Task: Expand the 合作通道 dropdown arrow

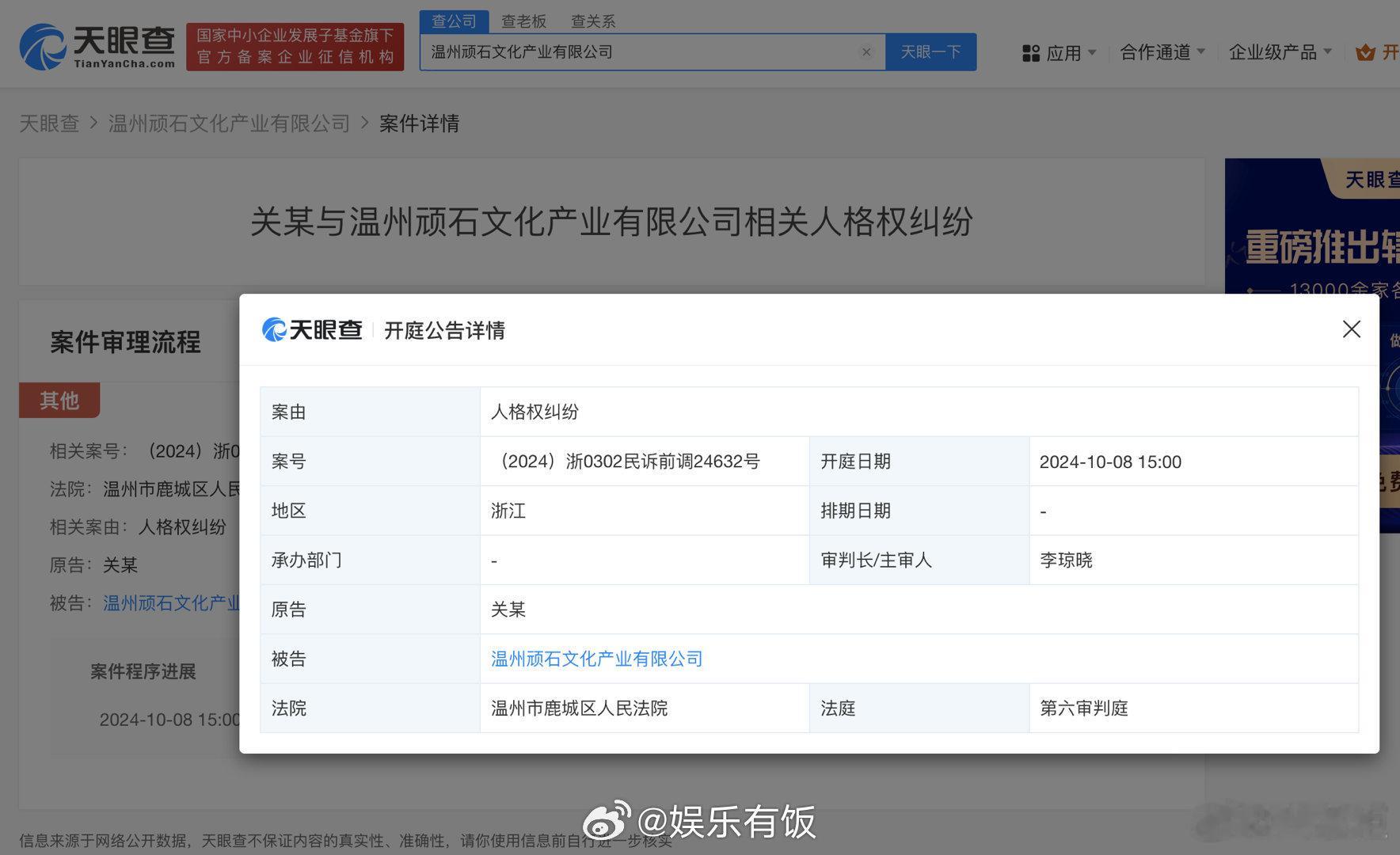Action: click(x=1200, y=52)
